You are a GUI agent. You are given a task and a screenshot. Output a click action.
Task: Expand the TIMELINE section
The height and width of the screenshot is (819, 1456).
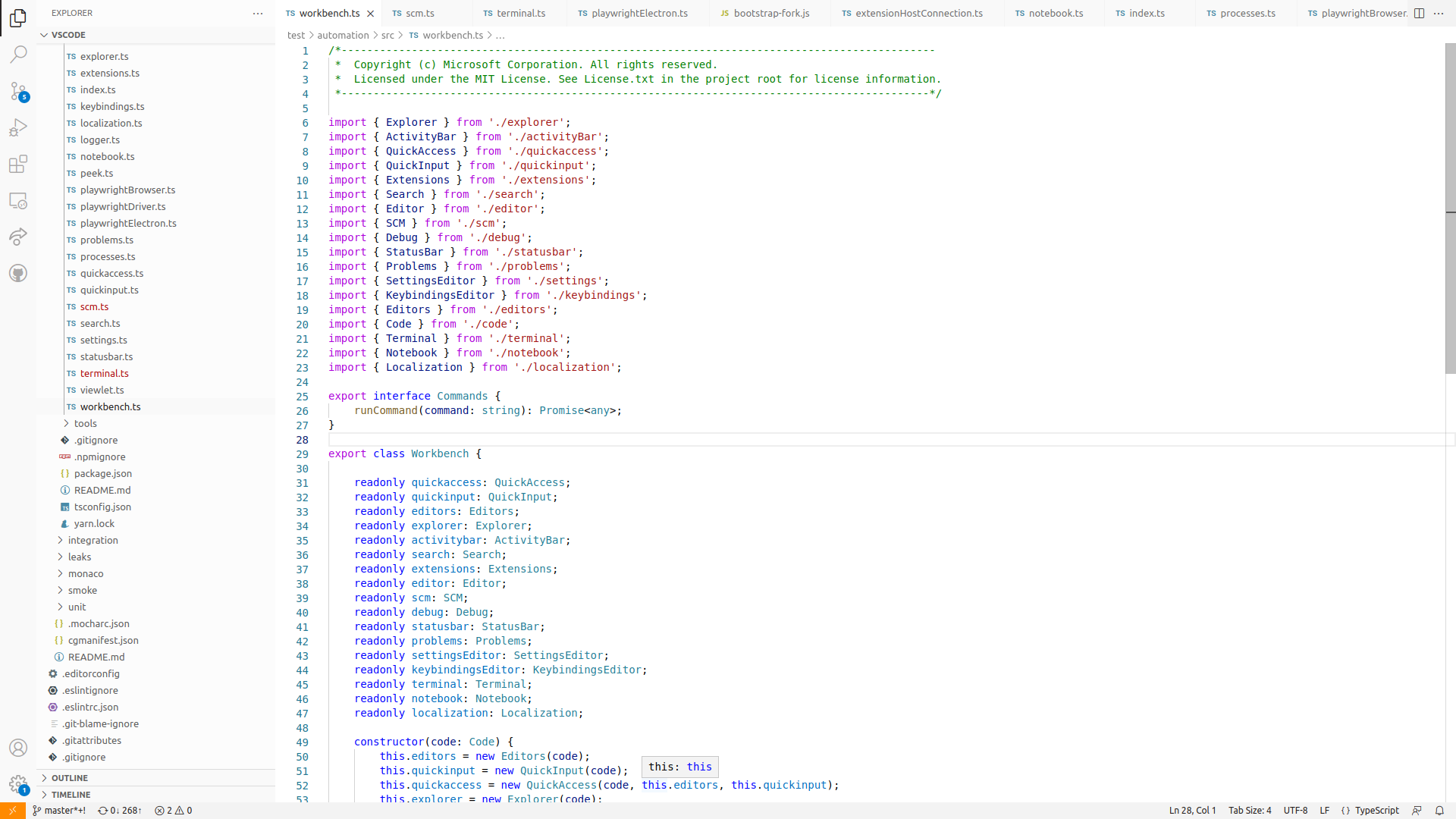click(71, 795)
